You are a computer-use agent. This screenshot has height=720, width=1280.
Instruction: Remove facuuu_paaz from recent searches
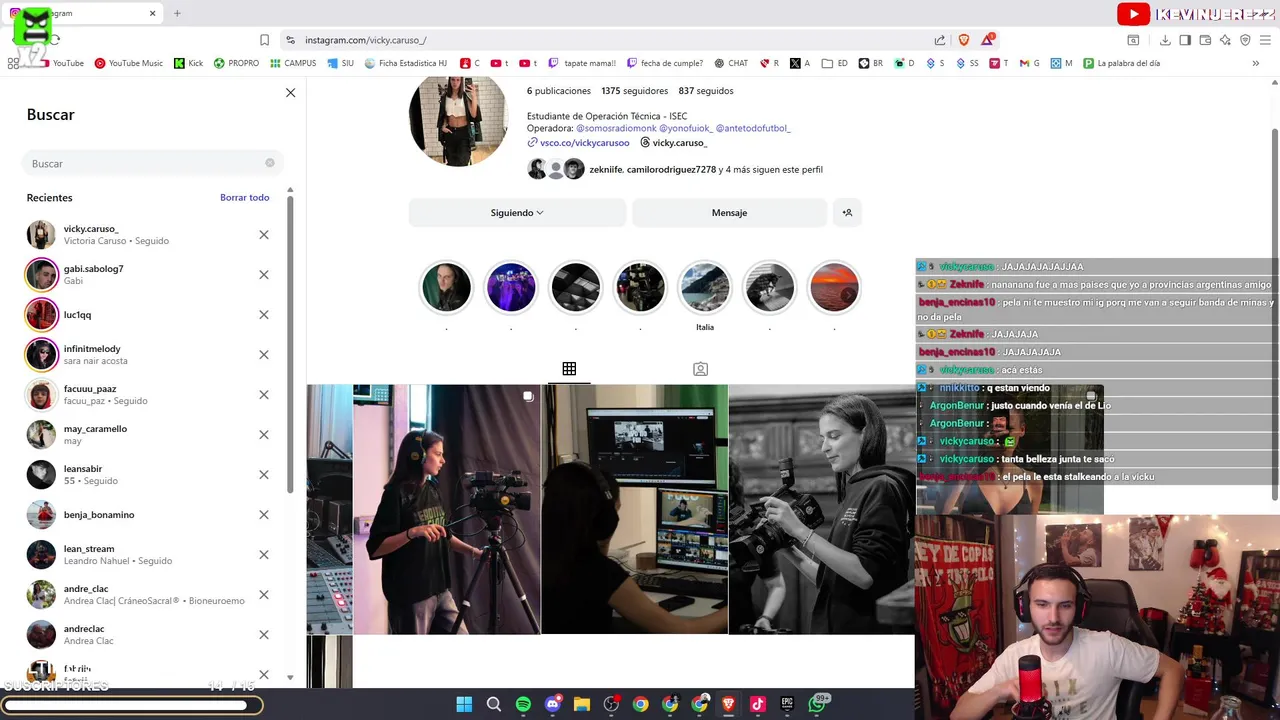click(x=264, y=395)
